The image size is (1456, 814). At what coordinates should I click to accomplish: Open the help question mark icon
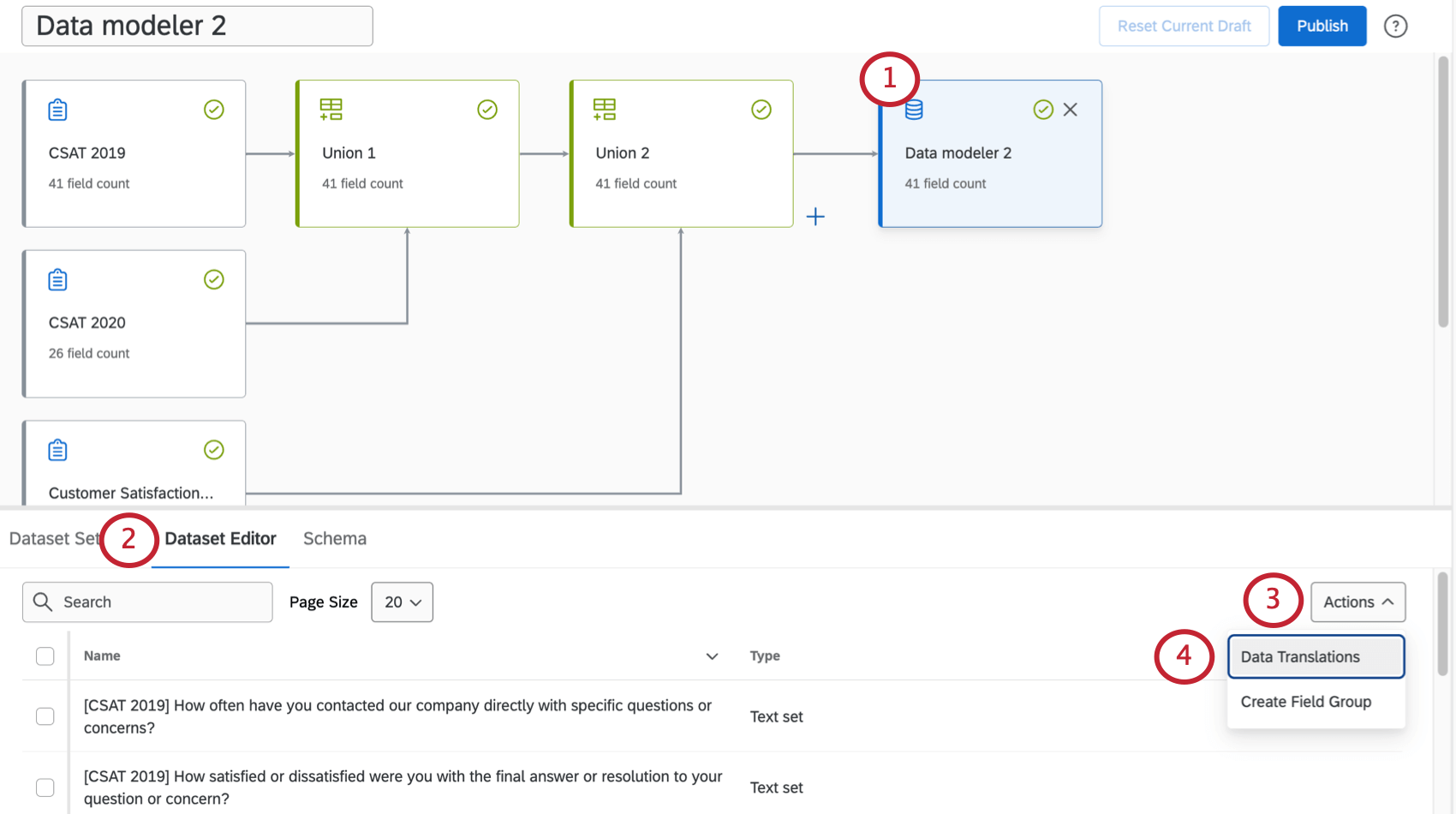click(x=1395, y=26)
